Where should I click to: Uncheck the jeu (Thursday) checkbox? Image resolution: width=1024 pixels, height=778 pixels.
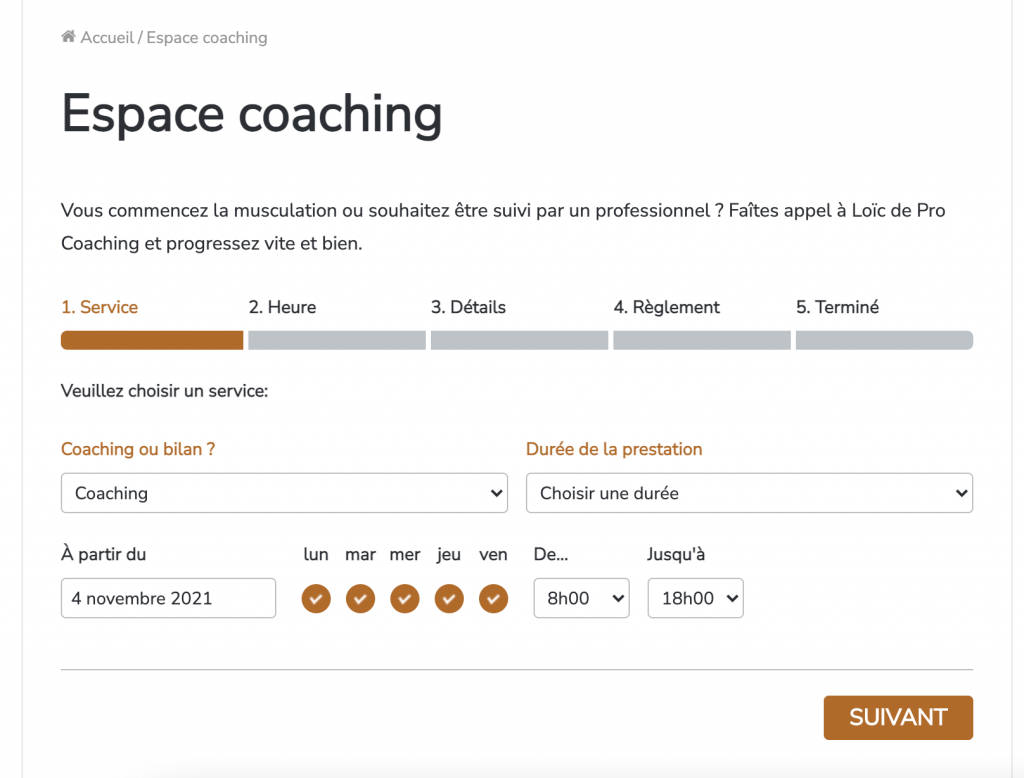[449, 599]
